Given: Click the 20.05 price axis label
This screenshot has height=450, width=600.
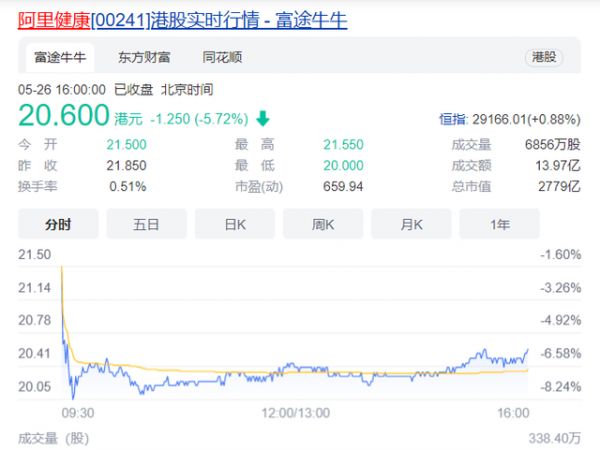Looking at the screenshot, I should tap(34, 387).
